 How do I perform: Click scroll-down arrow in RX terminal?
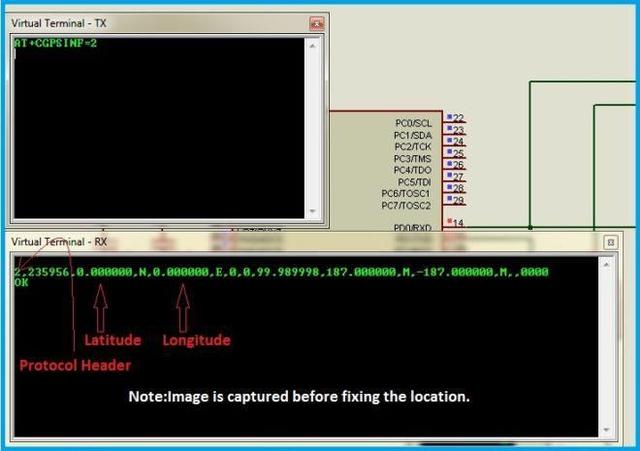click(606, 430)
